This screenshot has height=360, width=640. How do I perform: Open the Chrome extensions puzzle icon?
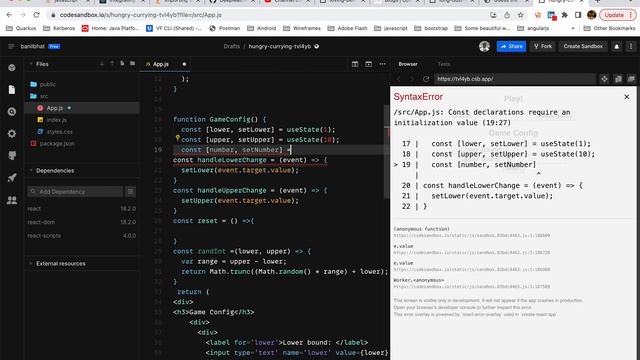tap(564, 15)
